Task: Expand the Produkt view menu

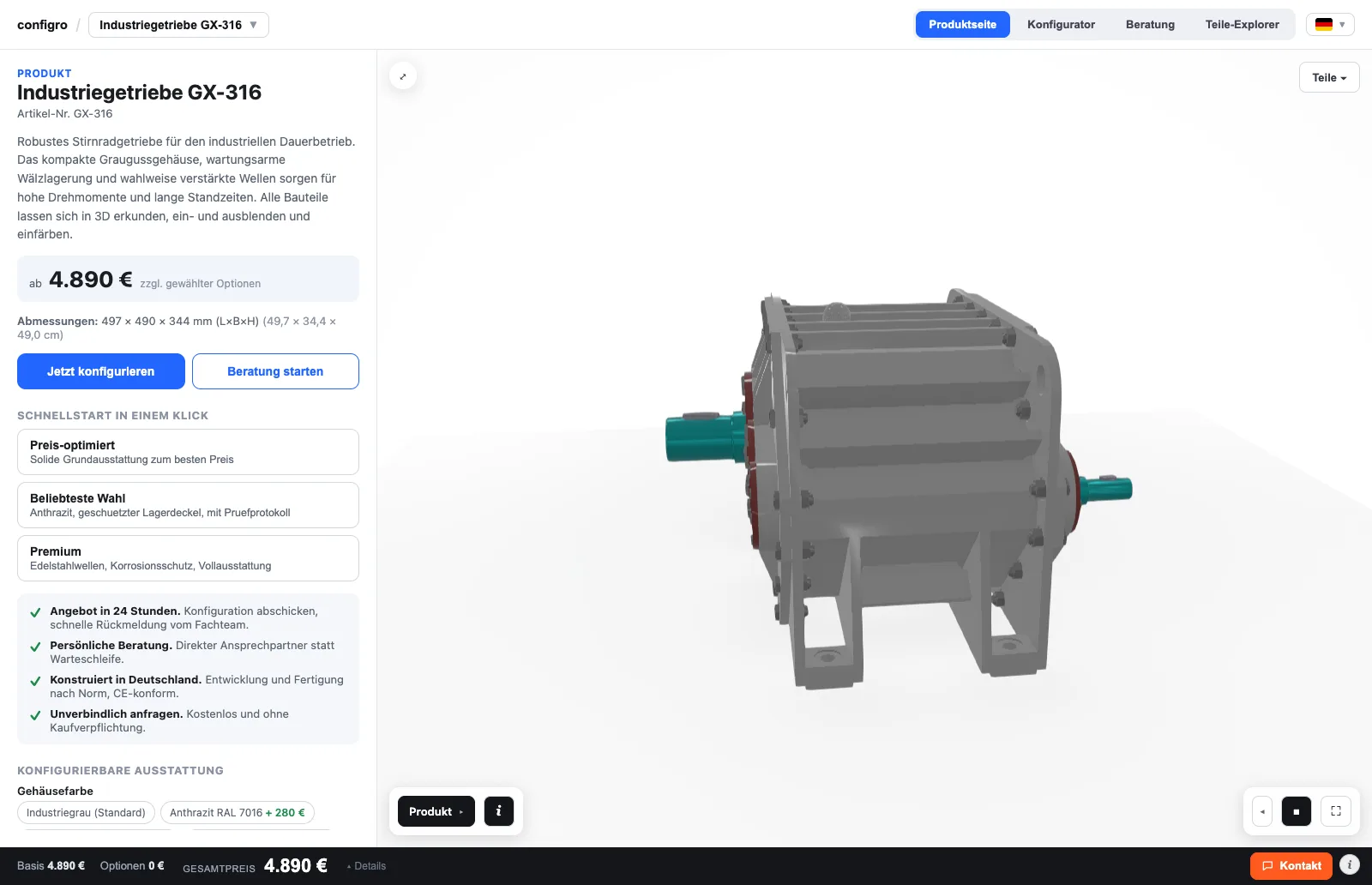Action: pos(436,811)
